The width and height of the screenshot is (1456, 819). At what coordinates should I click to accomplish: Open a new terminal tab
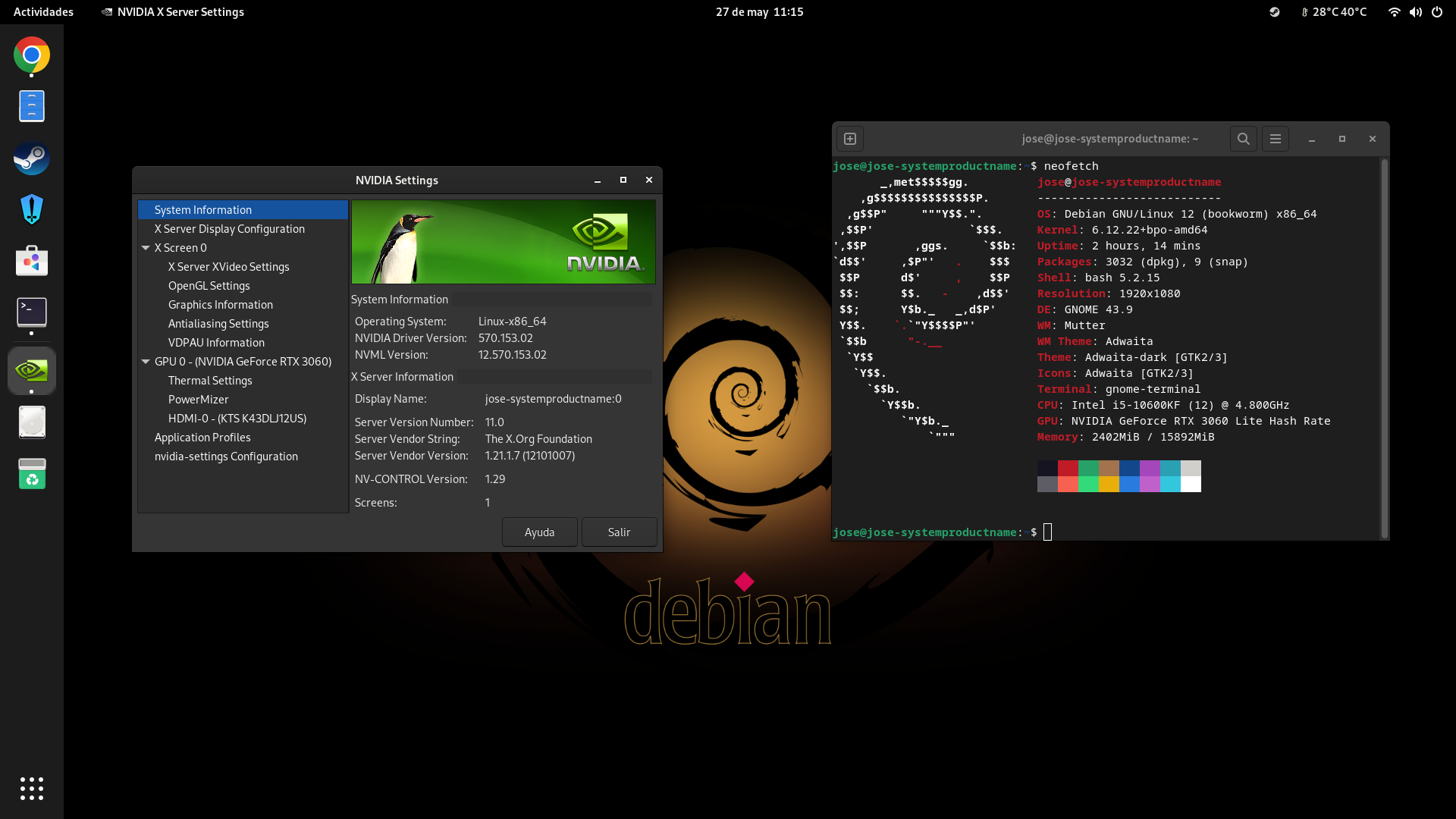click(850, 139)
